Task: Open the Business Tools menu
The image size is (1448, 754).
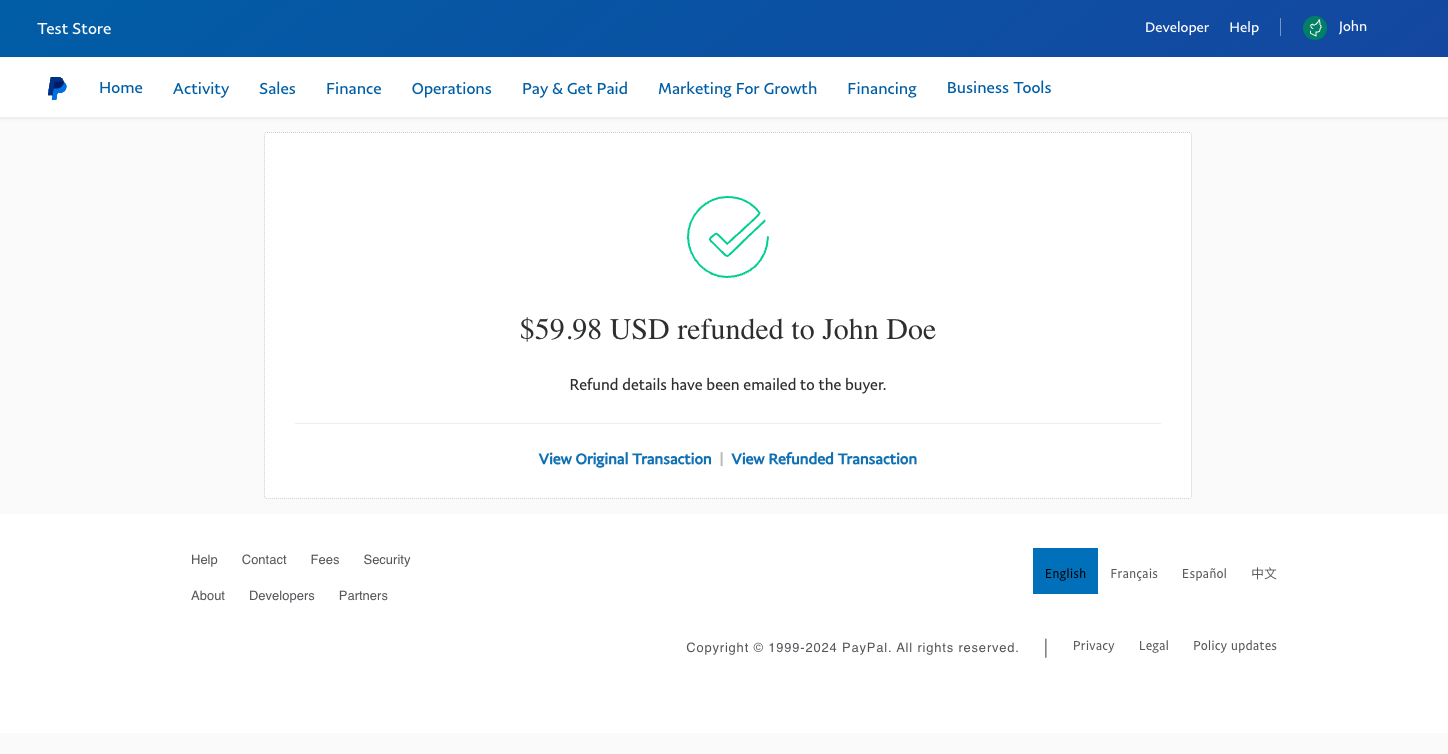Action: [x=999, y=88]
